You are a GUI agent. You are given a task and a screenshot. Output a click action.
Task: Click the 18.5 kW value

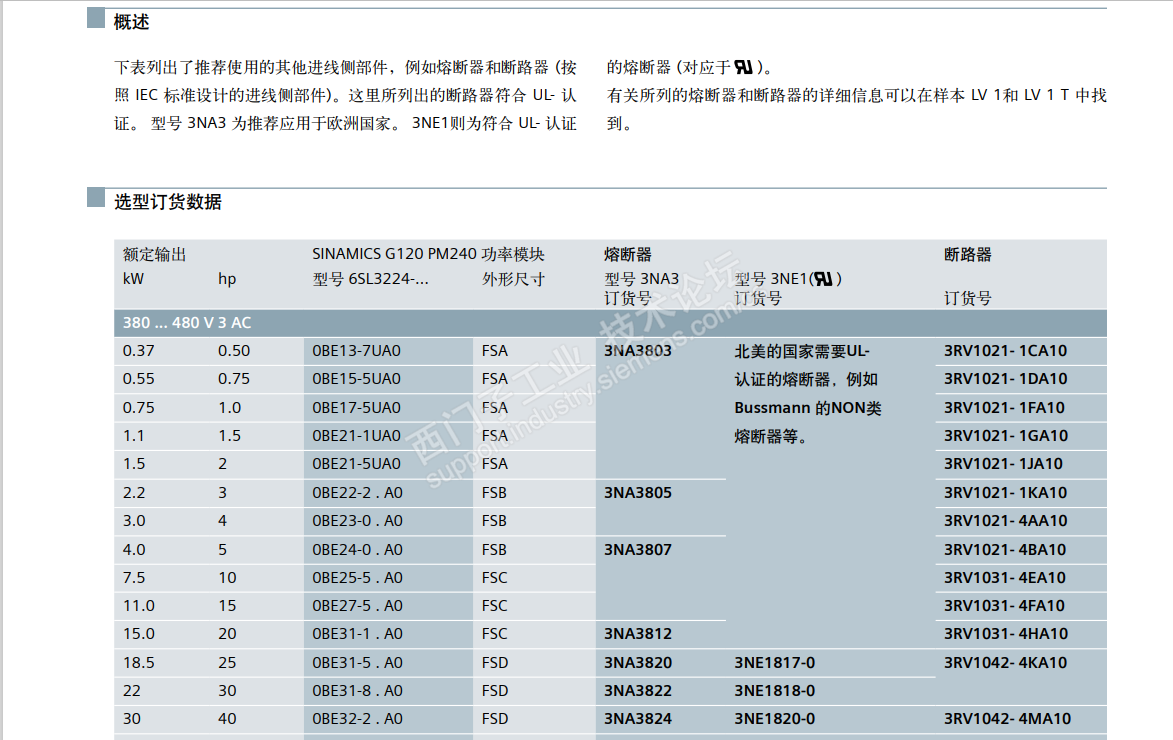[x=138, y=663]
